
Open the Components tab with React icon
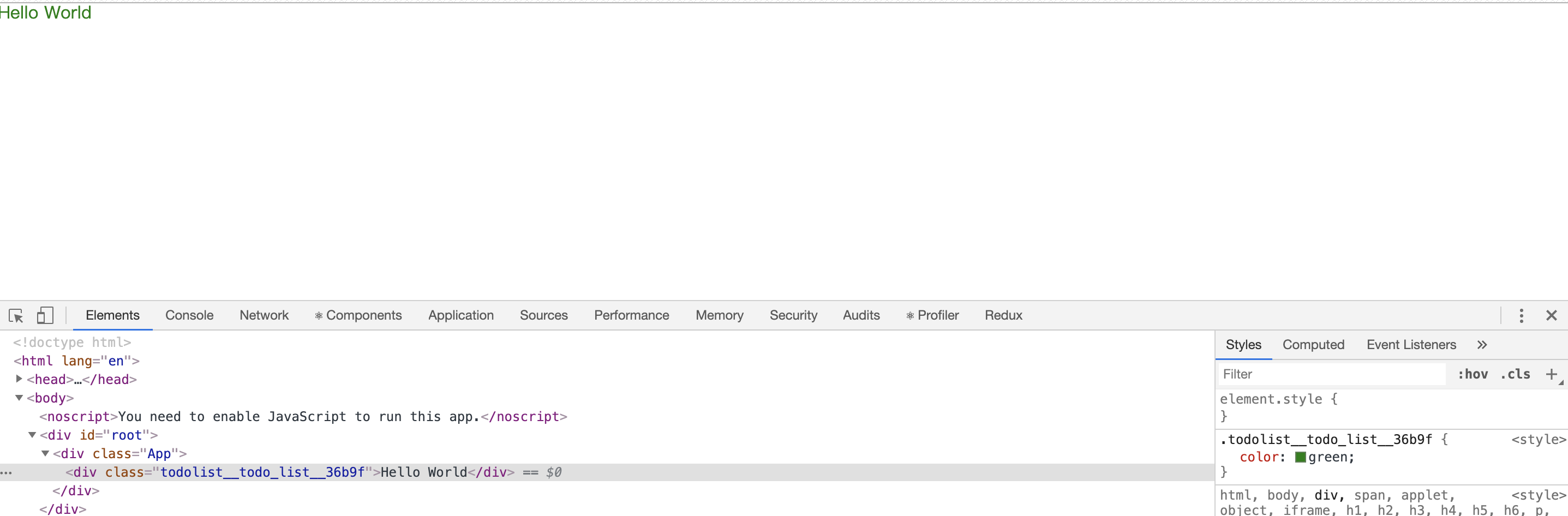tap(358, 315)
